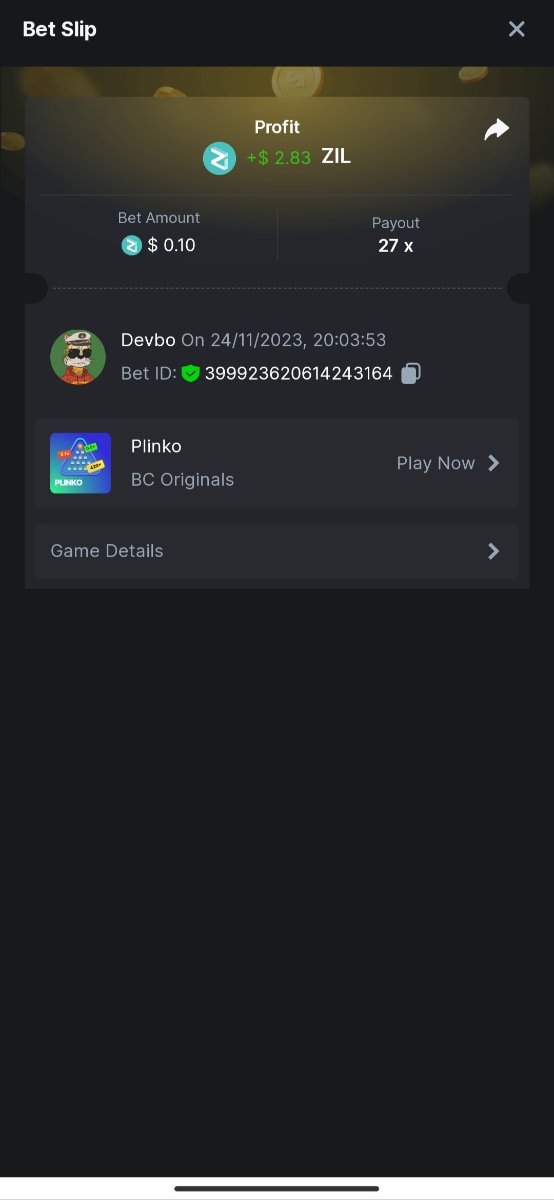The width and height of the screenshot is (554, 1200).
Task: Close the Bet Slip with the X
Action: (x=516, y=29)
